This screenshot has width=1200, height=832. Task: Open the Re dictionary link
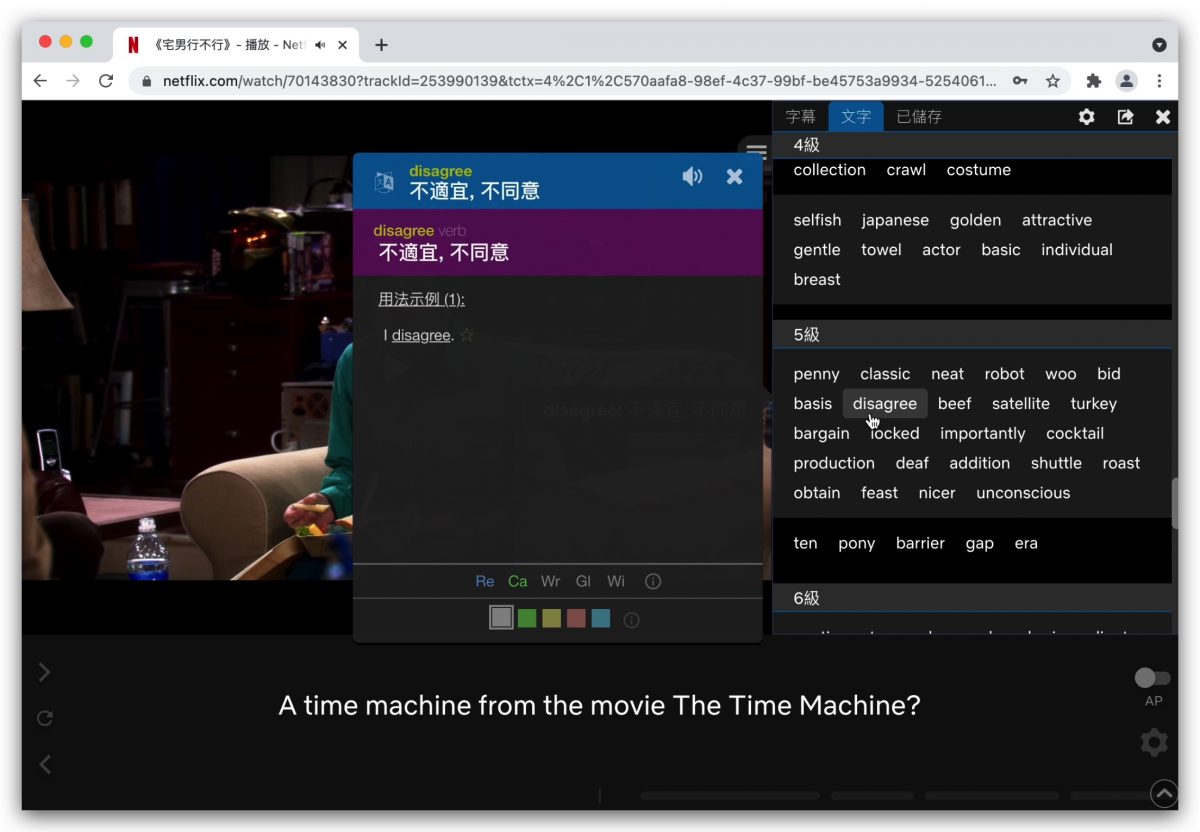pos(485,581)
